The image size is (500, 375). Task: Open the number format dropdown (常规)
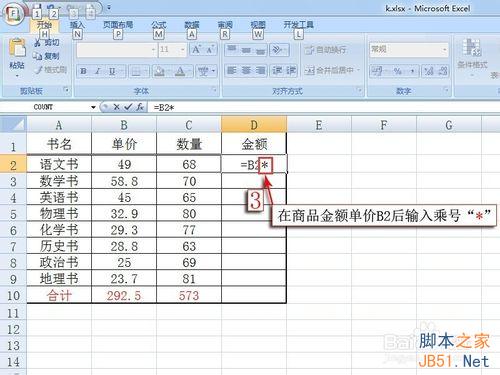click(x=444, y=50)
